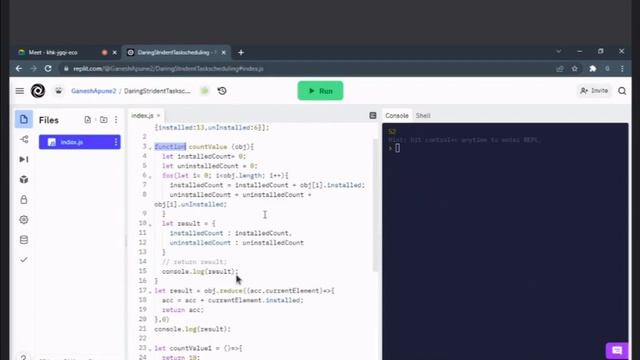The image size is (640, 360).
Task: Go forward in the browser
Action: pos(33,69)
